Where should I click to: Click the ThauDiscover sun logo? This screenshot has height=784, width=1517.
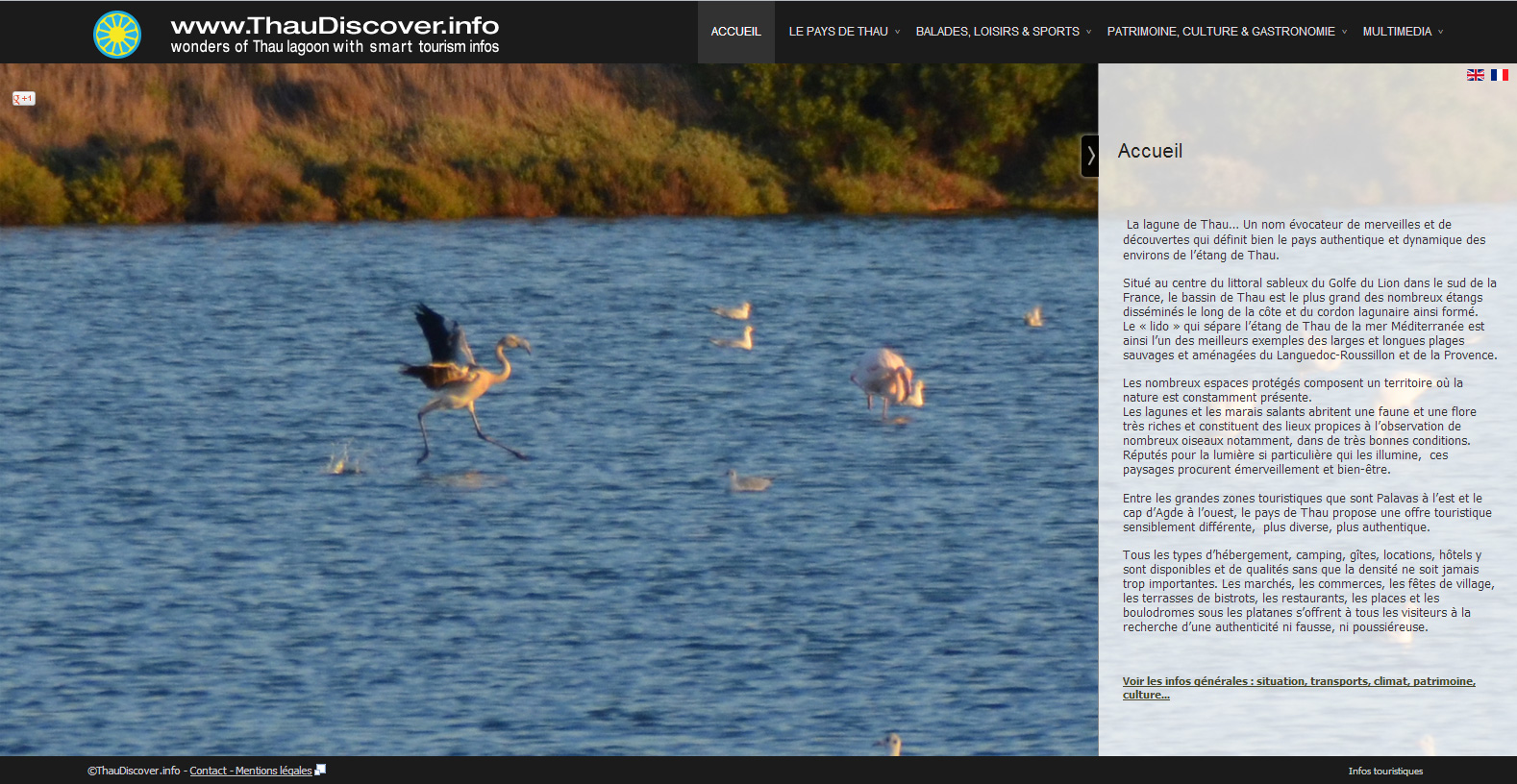click(117, 35)
